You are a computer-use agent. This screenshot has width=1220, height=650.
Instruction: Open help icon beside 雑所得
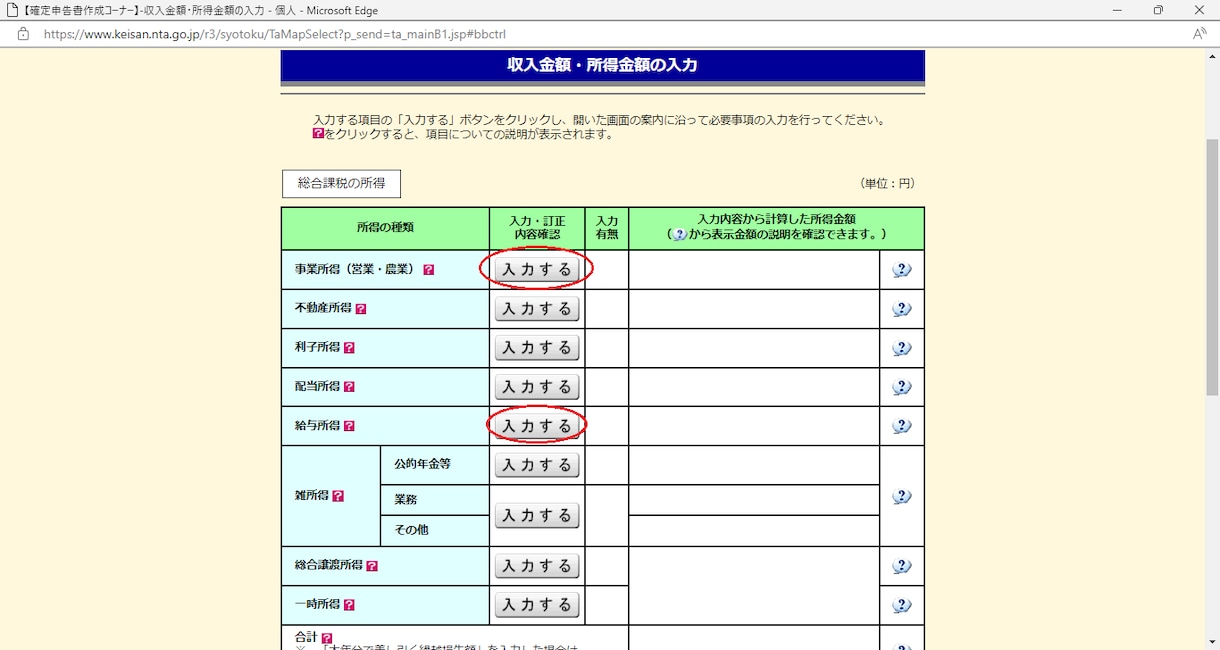pos(338,496)
